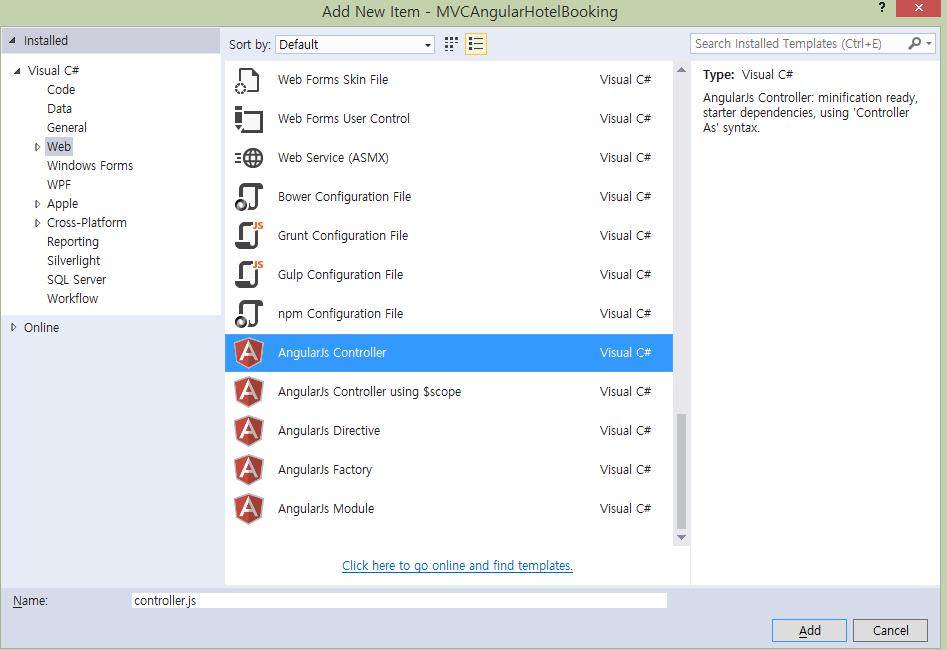Screen dimensions: 947x650
Task: Select the Workflow category
Action: [x=72, y=299]
